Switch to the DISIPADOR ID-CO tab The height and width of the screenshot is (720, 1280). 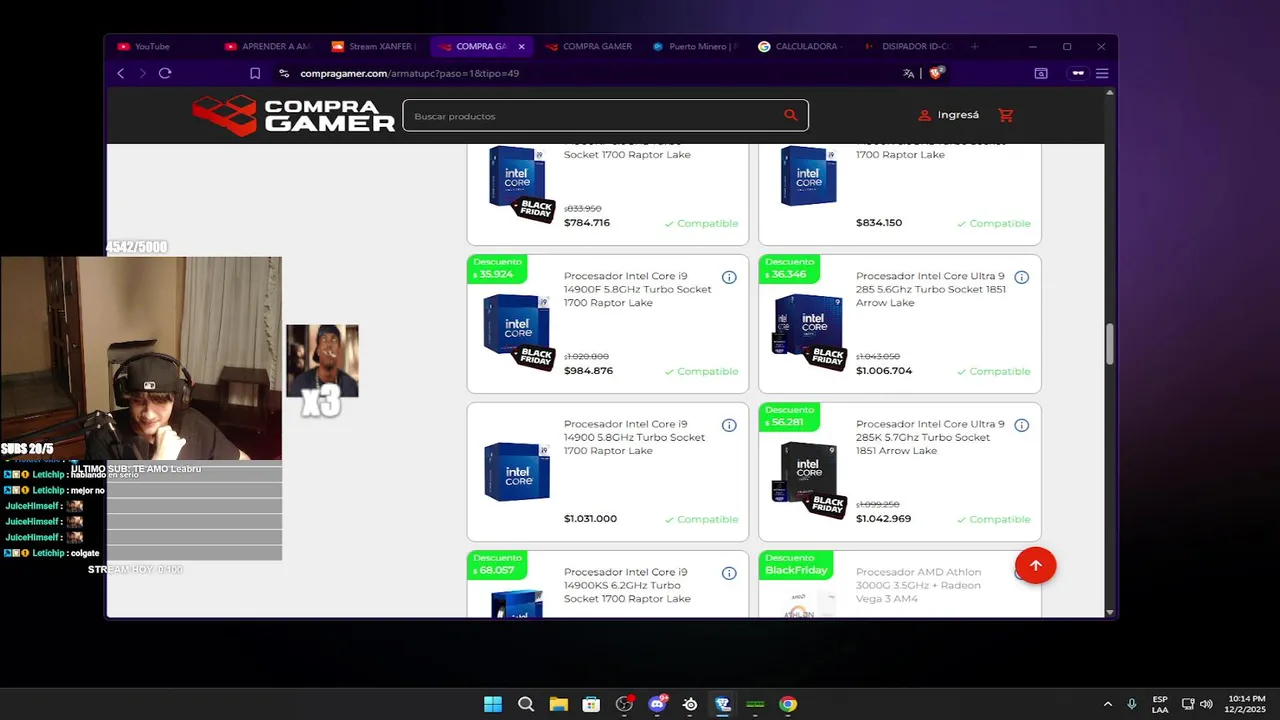[x=909, y=46]
